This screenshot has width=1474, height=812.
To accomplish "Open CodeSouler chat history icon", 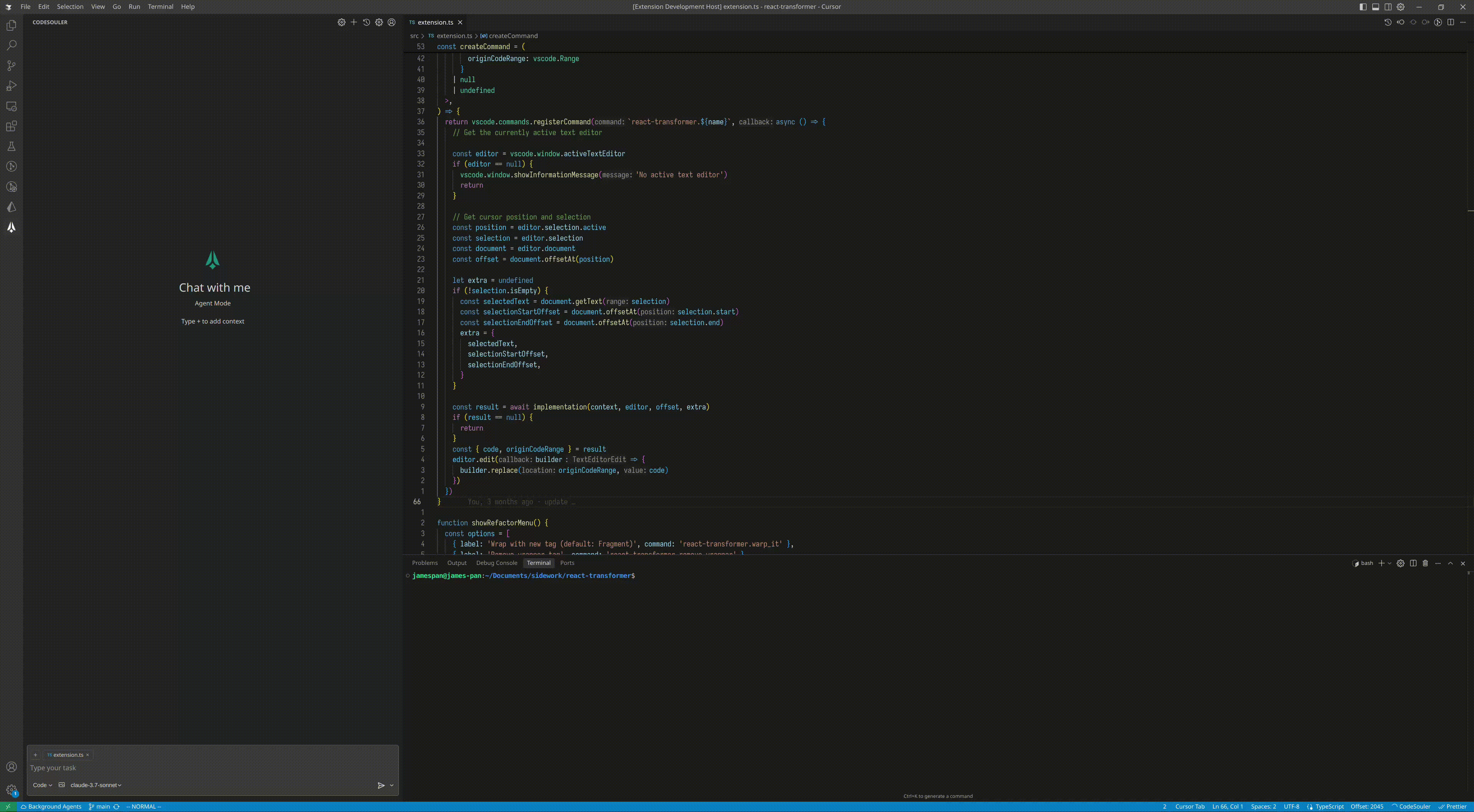I will [x=366, y=22].
